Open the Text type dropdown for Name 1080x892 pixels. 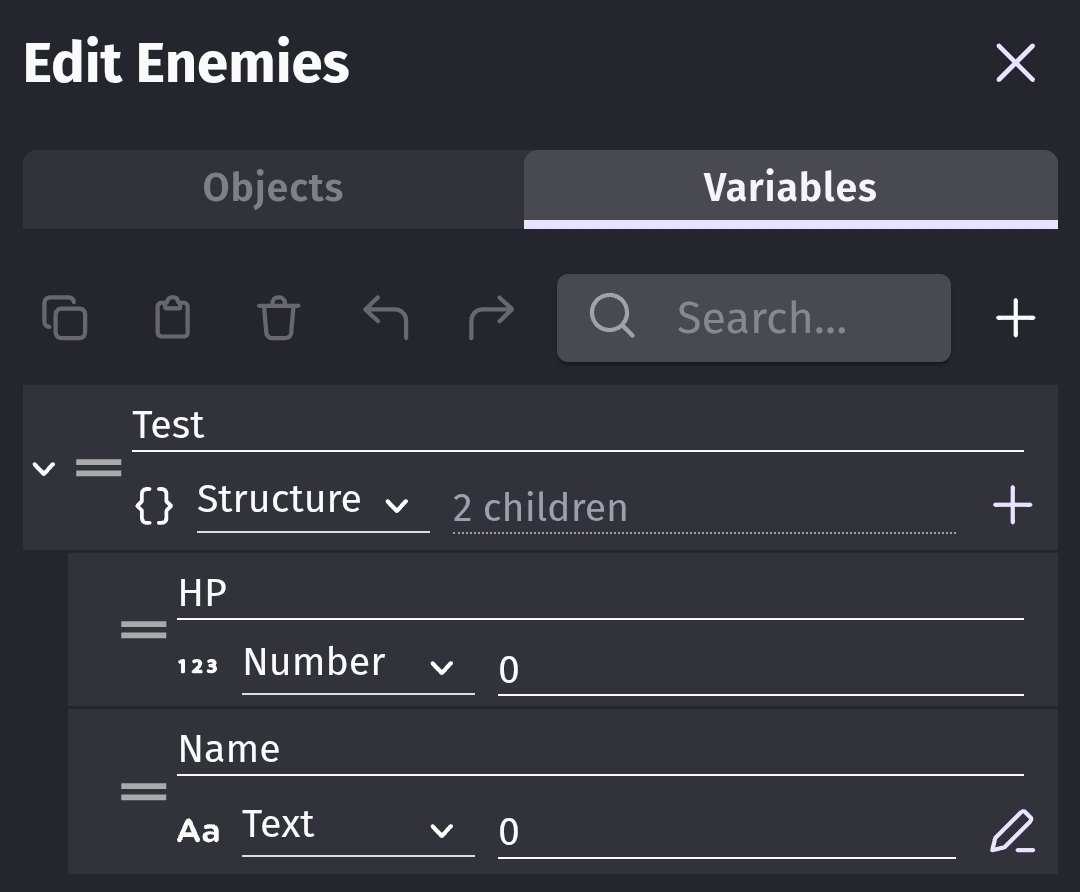click(357, 829)
